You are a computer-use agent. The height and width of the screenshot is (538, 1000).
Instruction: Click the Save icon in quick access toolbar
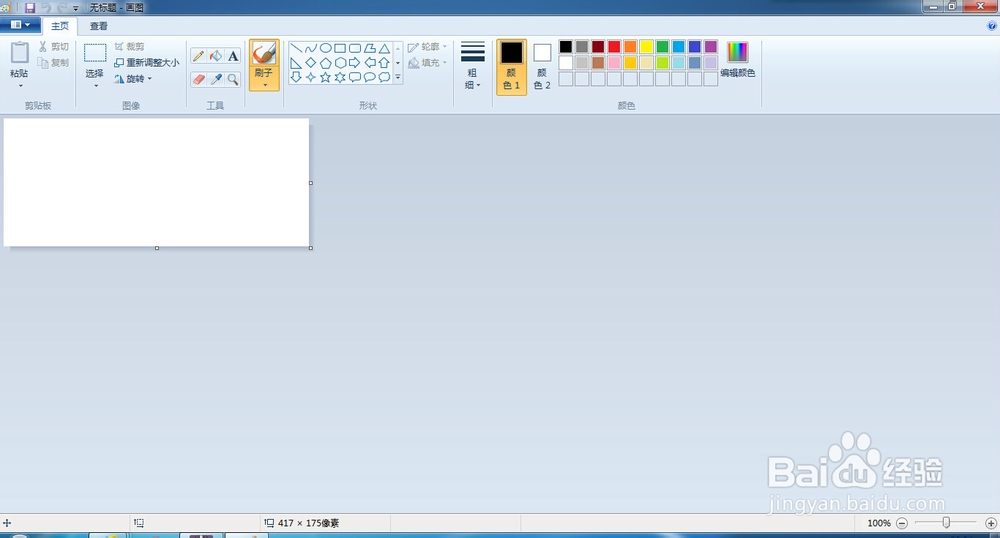(x=30, y=8)
